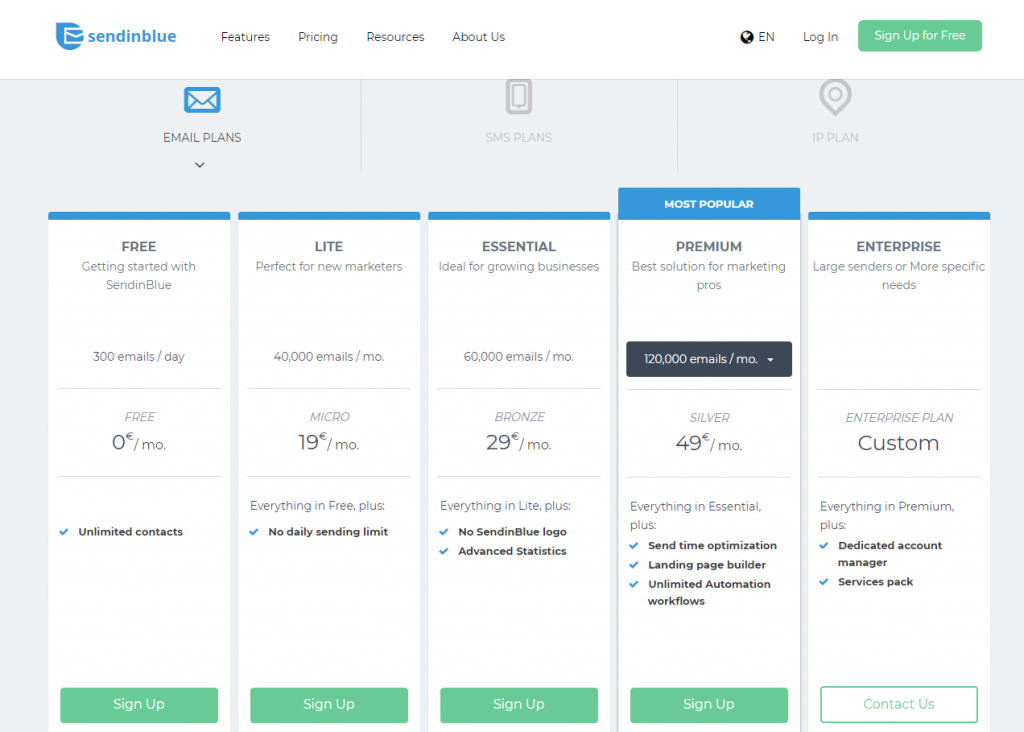The width and height of the screenshot is (1024, 732).
Task: Click Everything in Premium, plus: text
Action: click(887, 515)
